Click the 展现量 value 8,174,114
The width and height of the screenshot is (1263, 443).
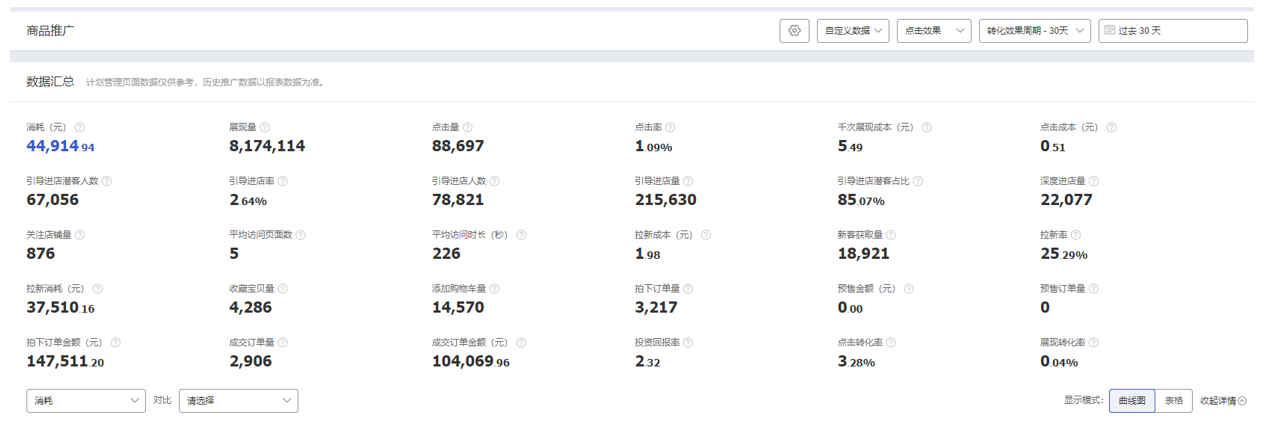(267, 146)
